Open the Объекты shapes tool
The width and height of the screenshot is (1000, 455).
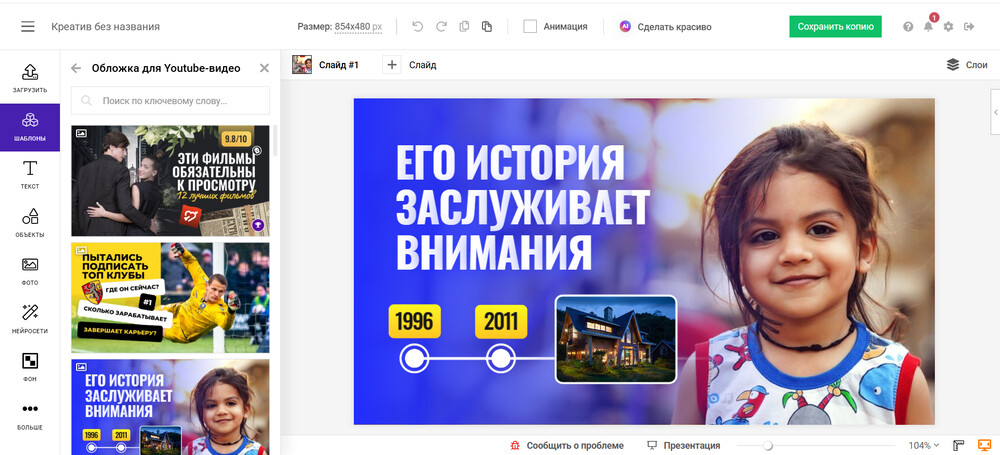30,223
